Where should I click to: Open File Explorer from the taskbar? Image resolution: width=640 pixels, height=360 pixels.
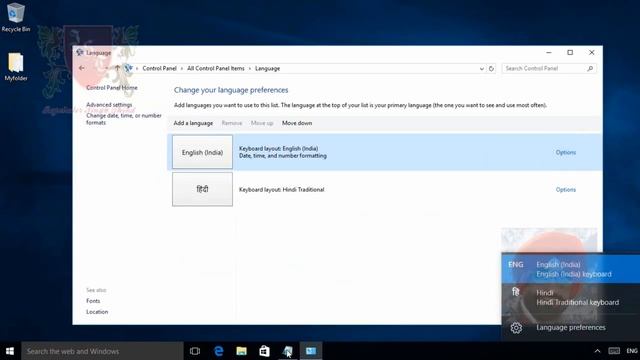241,351
